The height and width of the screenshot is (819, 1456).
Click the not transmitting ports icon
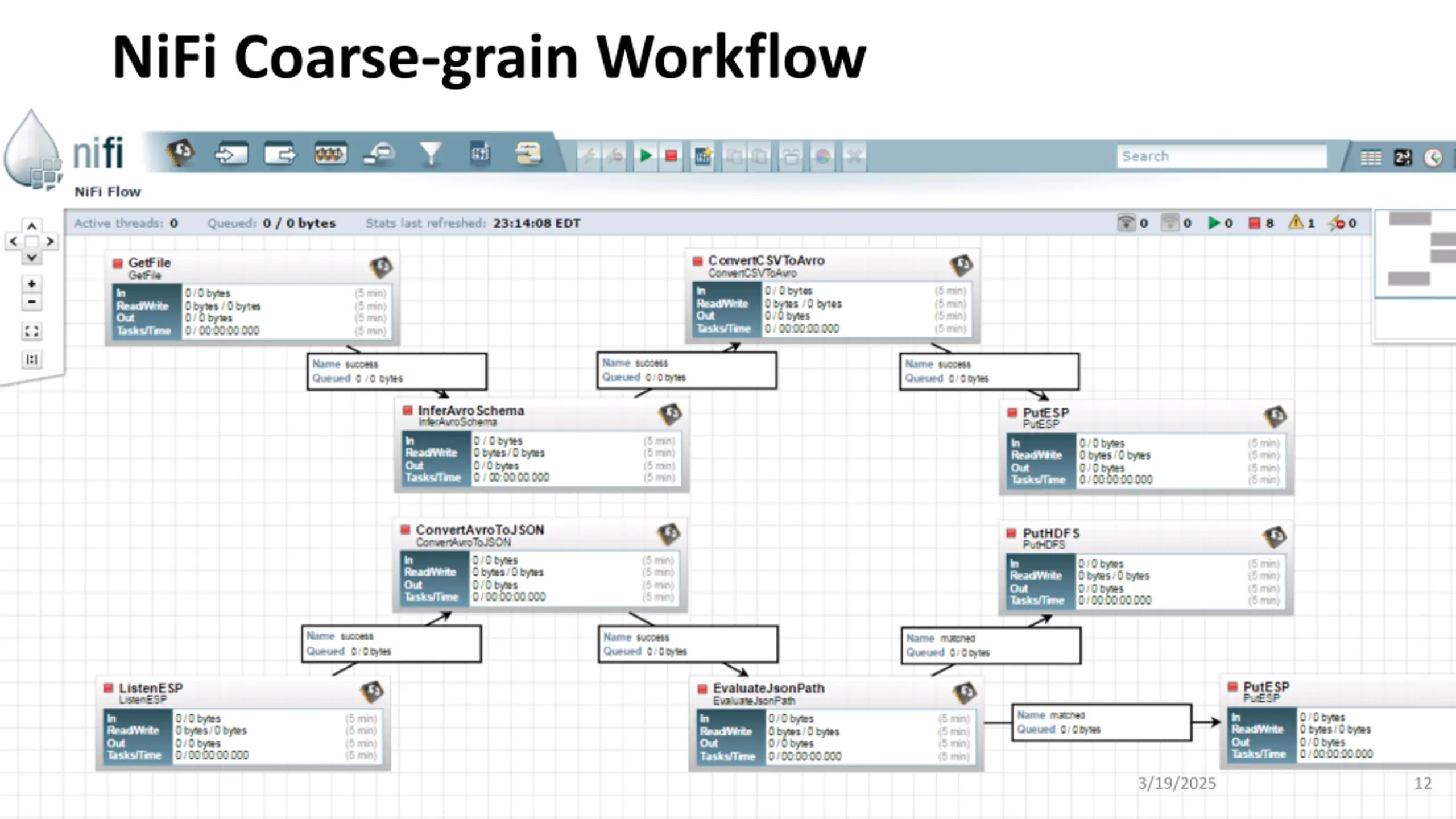coord(1169,222)
